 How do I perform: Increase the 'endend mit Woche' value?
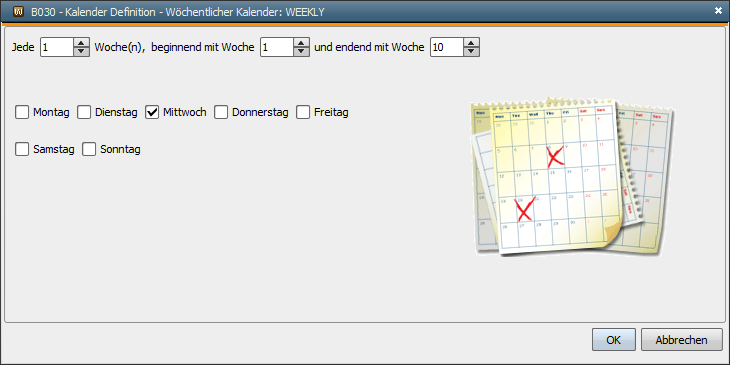[x=471, y=42]
